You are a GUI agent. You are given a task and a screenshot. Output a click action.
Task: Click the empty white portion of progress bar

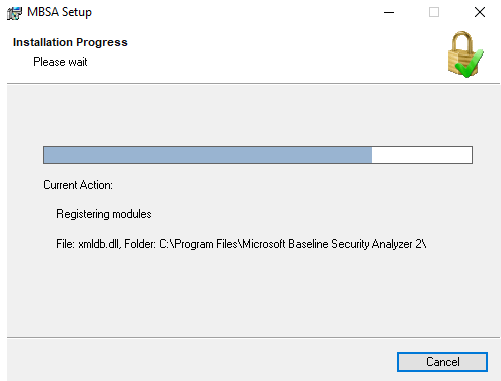(422, 155)
